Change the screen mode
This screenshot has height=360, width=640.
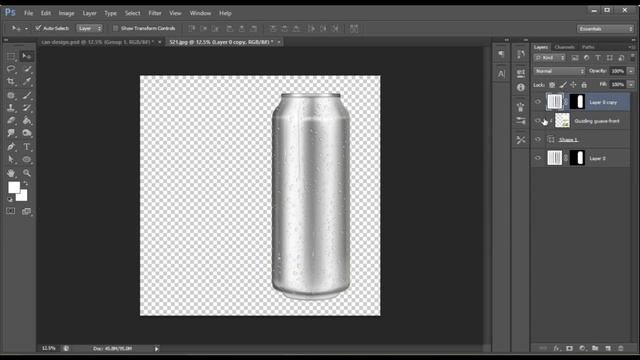point(27,211)
